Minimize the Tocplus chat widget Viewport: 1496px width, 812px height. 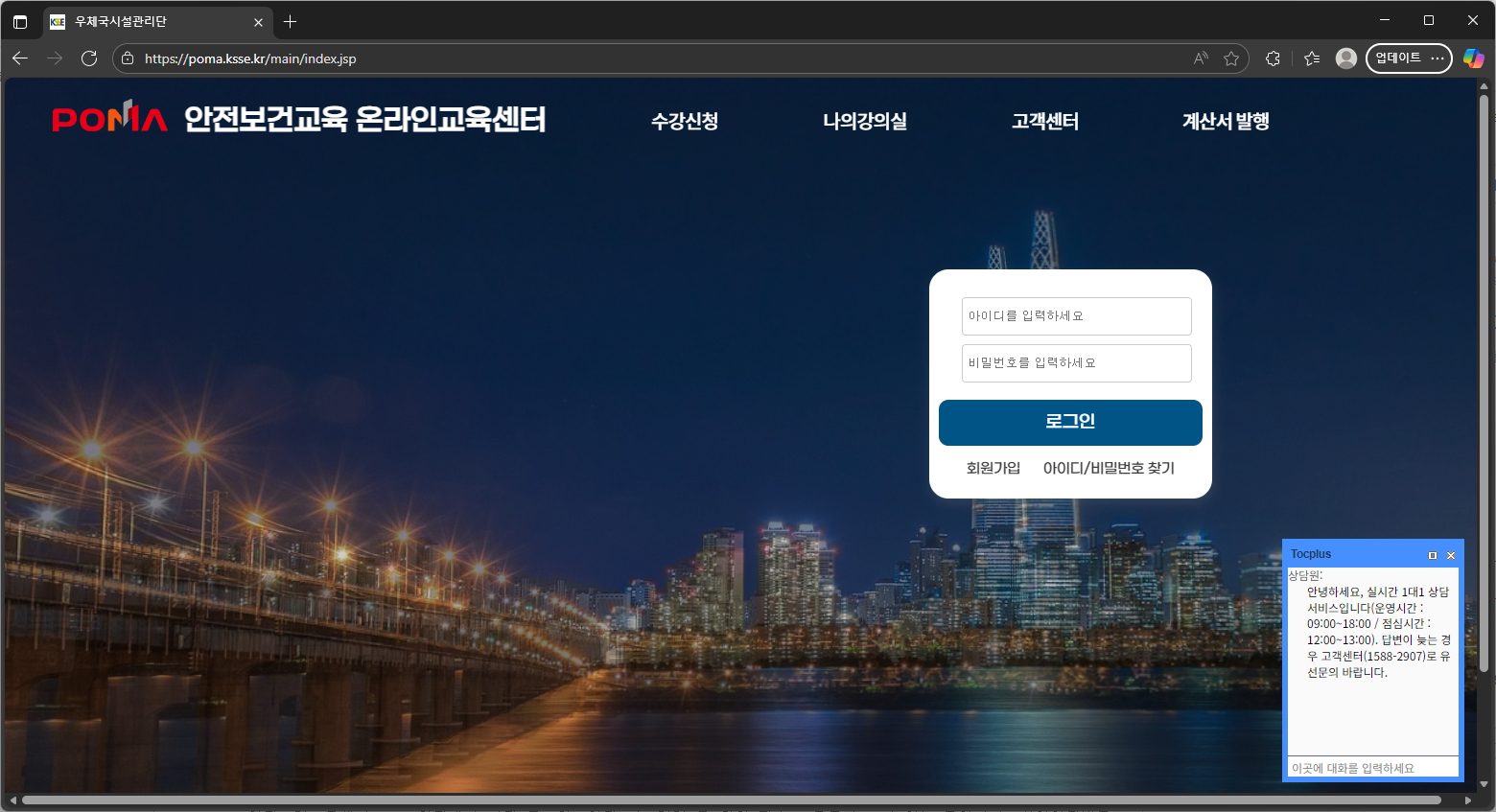coord(1433,555)
